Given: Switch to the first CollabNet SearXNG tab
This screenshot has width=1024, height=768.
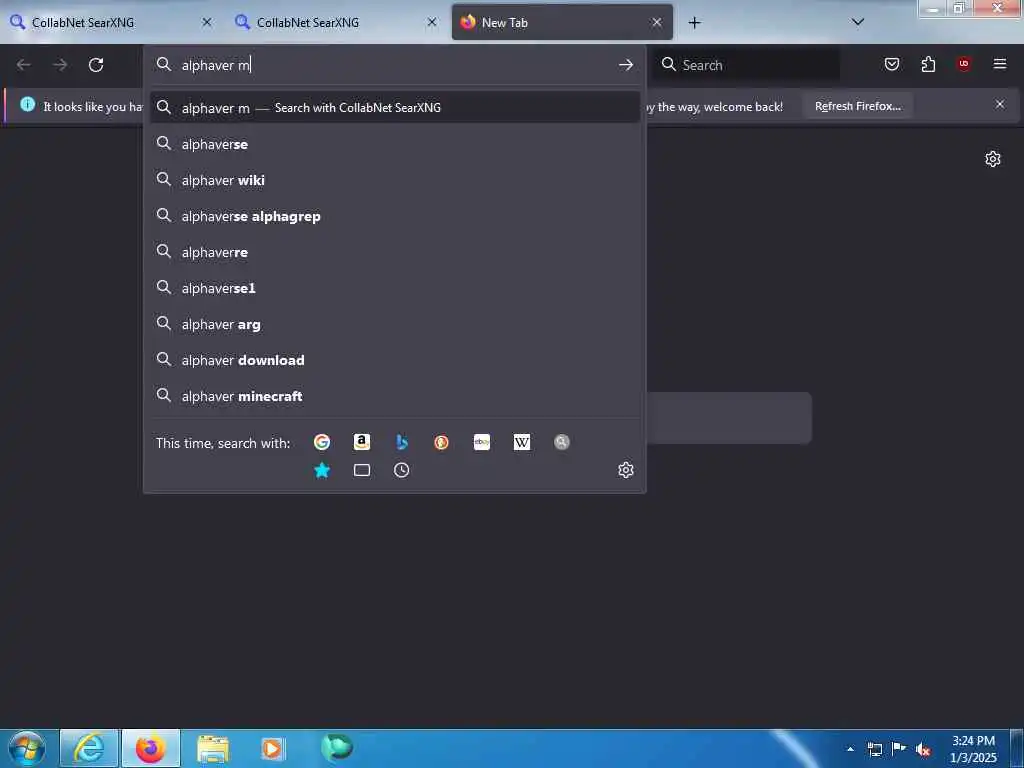Looking at the screenshot, I should (x=111, y=22).
